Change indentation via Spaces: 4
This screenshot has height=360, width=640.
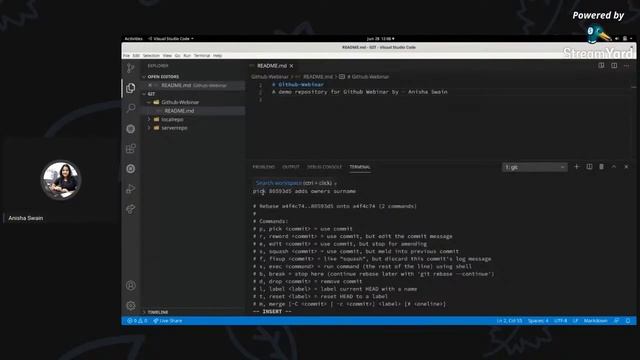538,321
